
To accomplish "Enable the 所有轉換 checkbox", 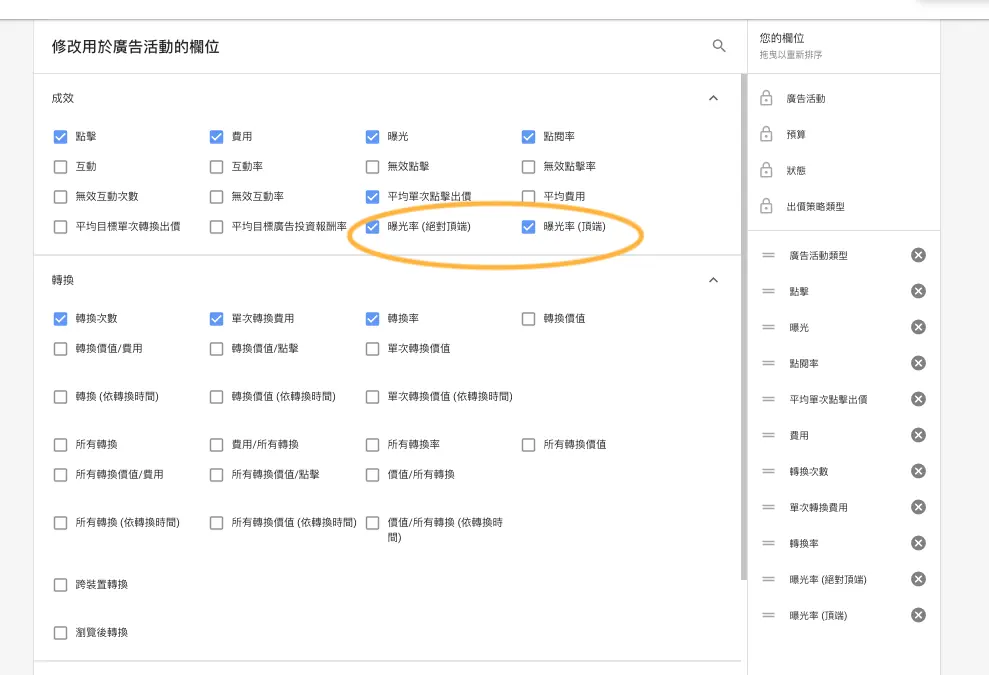I will pyautogui.click(x=61, y=444).
